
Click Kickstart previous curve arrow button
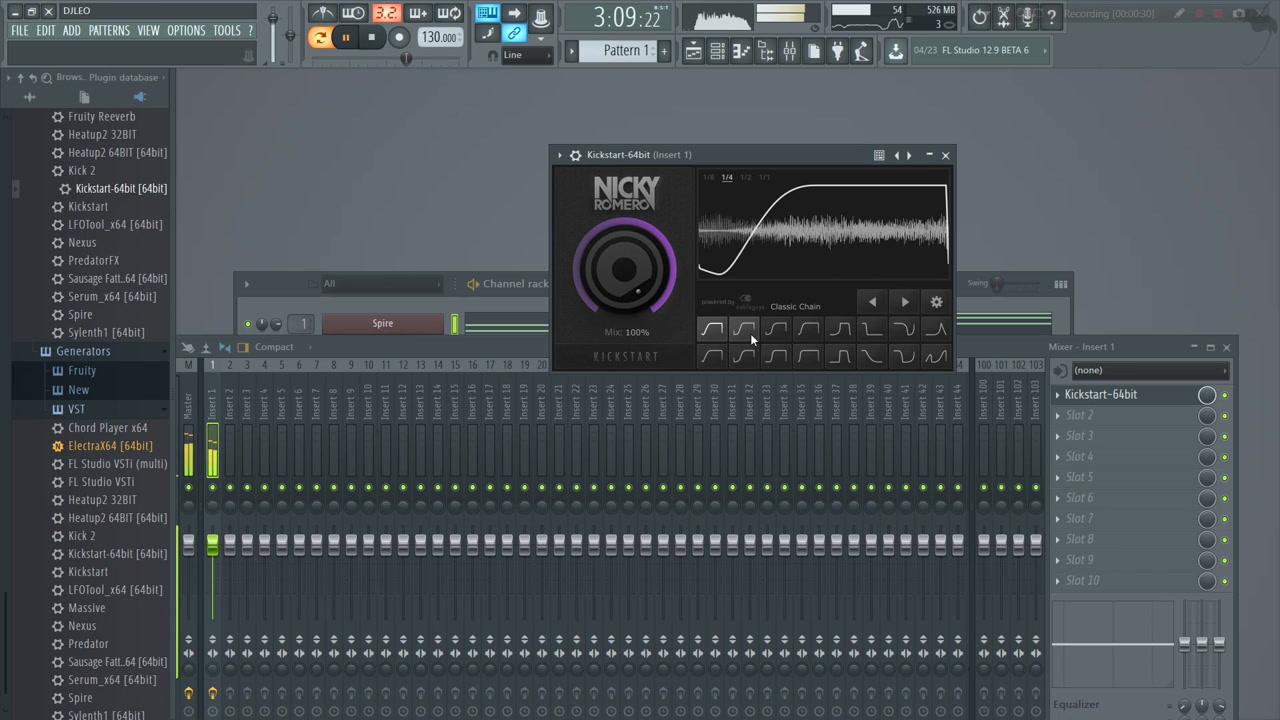point(872,302)
